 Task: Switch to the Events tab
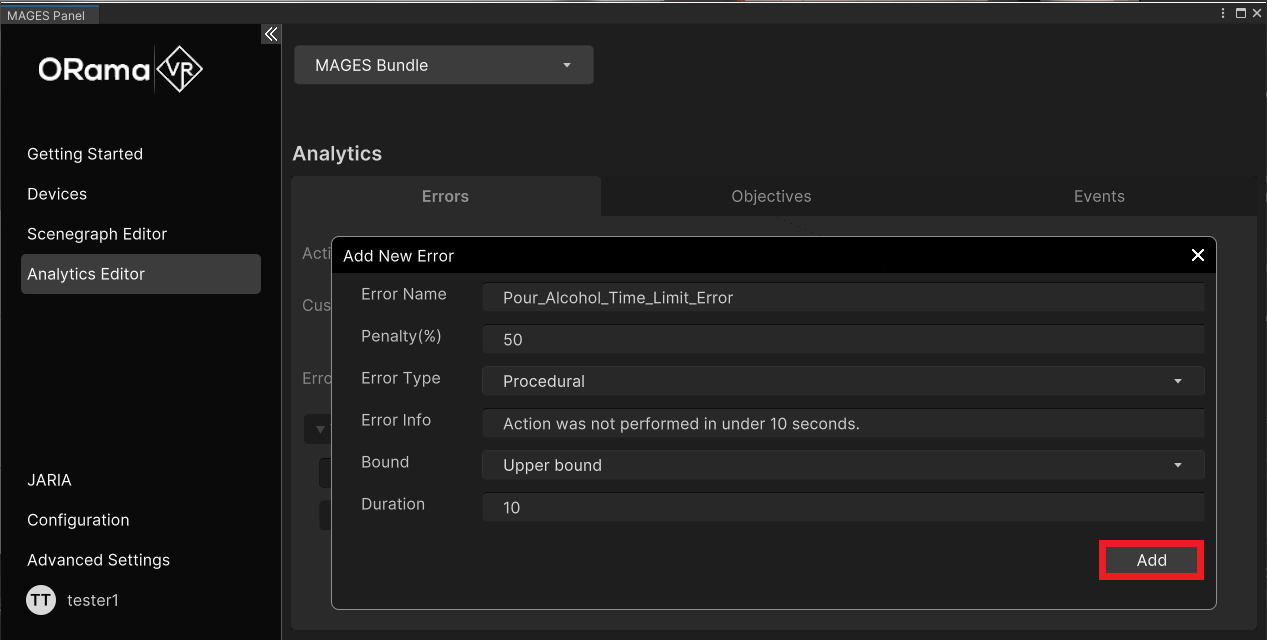pyautogui.click(x=1098, y=196)
